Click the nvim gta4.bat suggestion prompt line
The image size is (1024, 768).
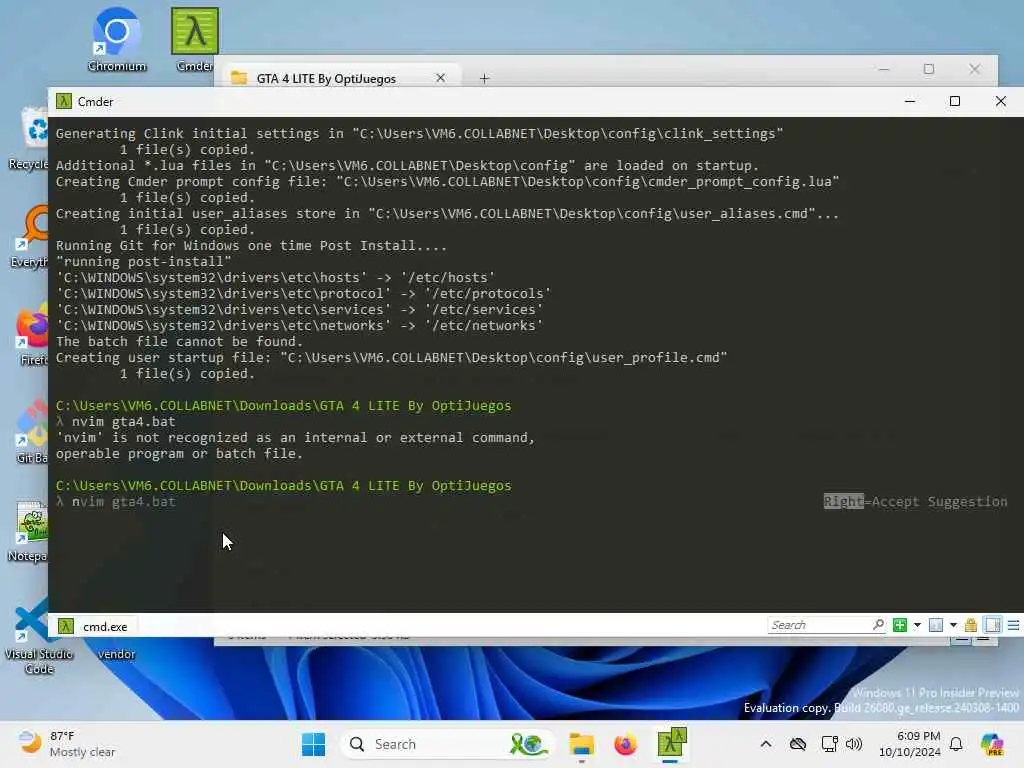click(116, 502)
